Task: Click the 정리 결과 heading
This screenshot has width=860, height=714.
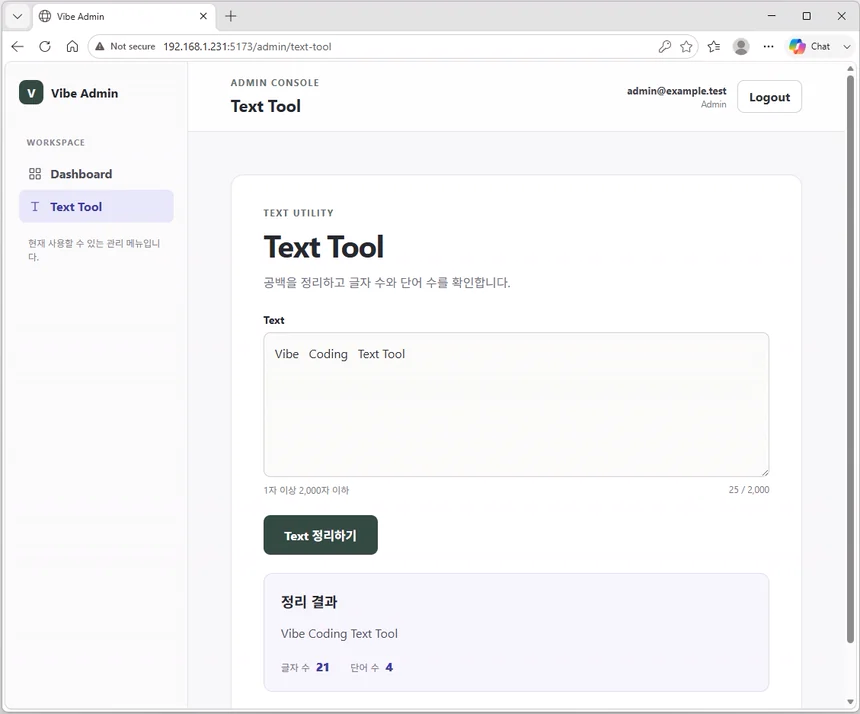Action: (309, 602)
